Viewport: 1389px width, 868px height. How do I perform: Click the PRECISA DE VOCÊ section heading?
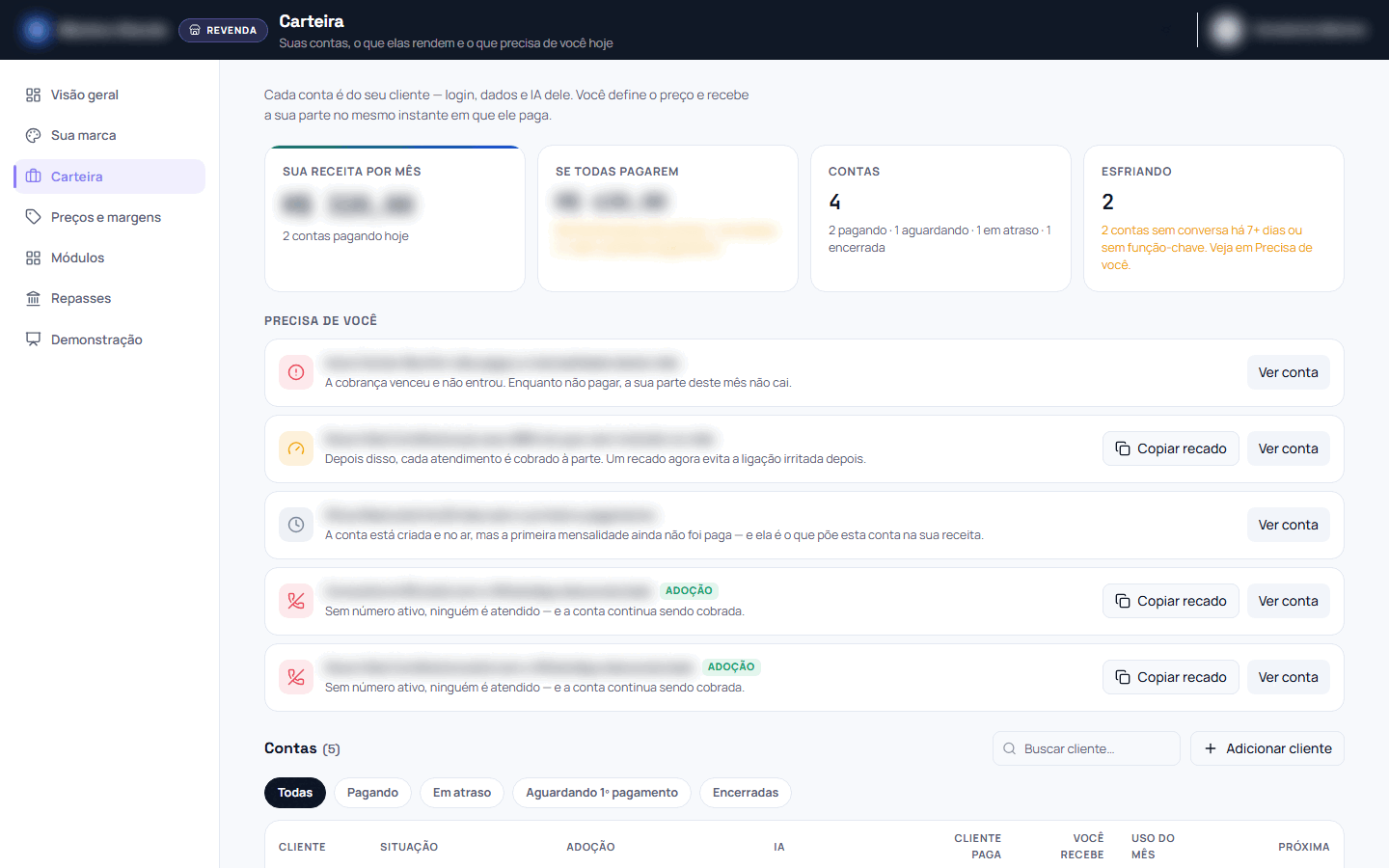click(x=320, y=321)
